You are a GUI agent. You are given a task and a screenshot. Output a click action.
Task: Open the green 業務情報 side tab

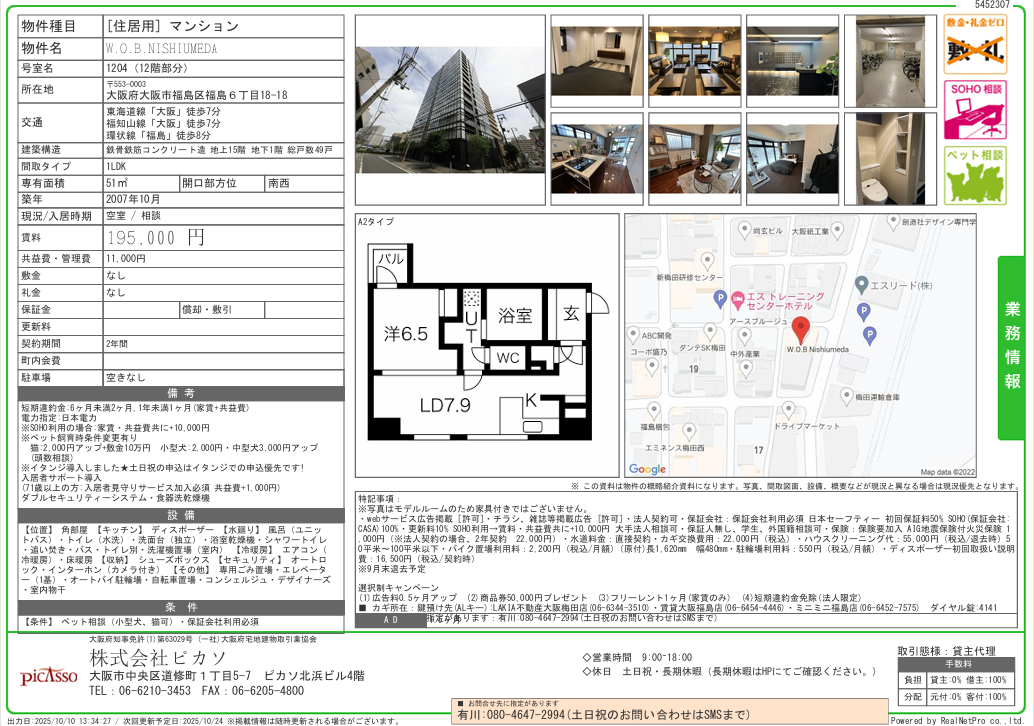coord(1014,348)
